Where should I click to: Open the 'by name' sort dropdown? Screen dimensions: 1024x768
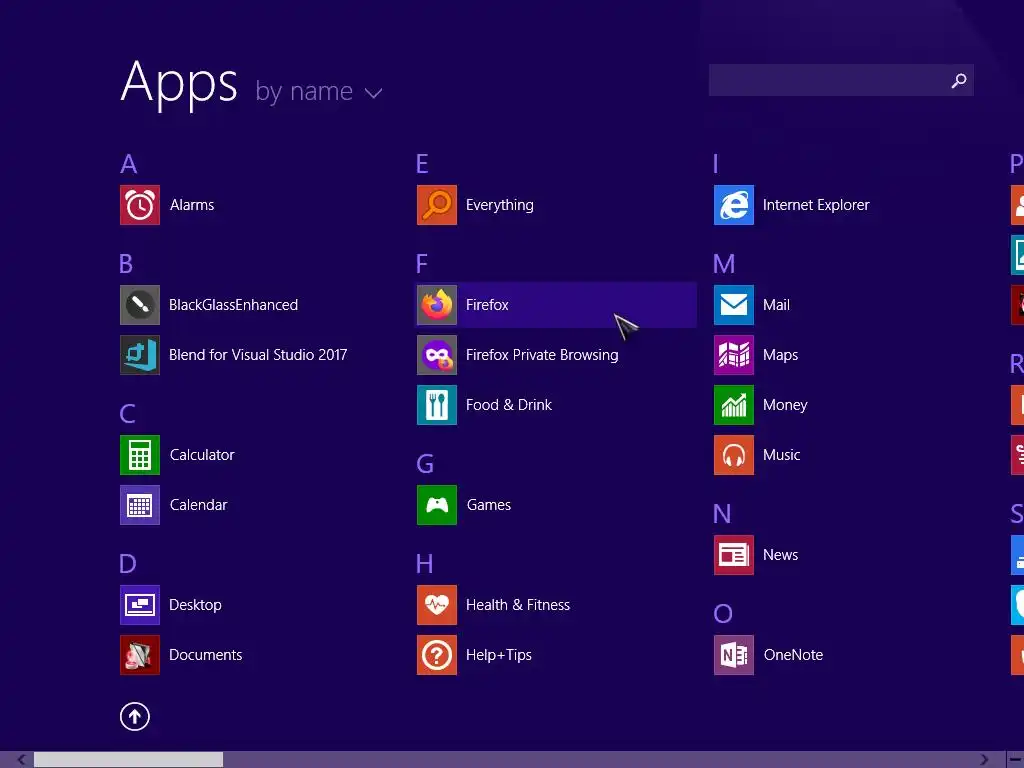[318, 91]
